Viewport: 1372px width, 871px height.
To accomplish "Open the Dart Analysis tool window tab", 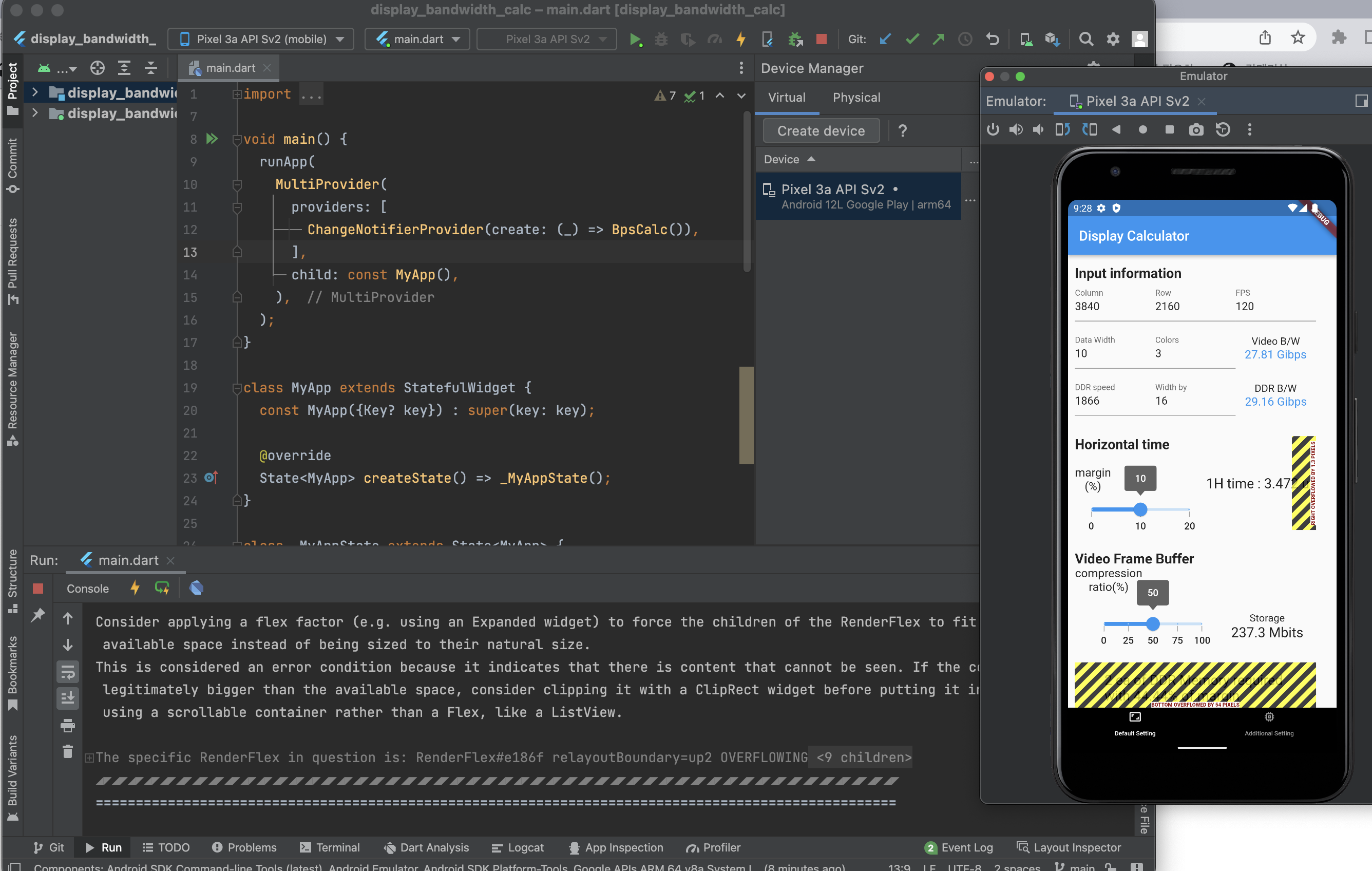I will click(426, 847).
